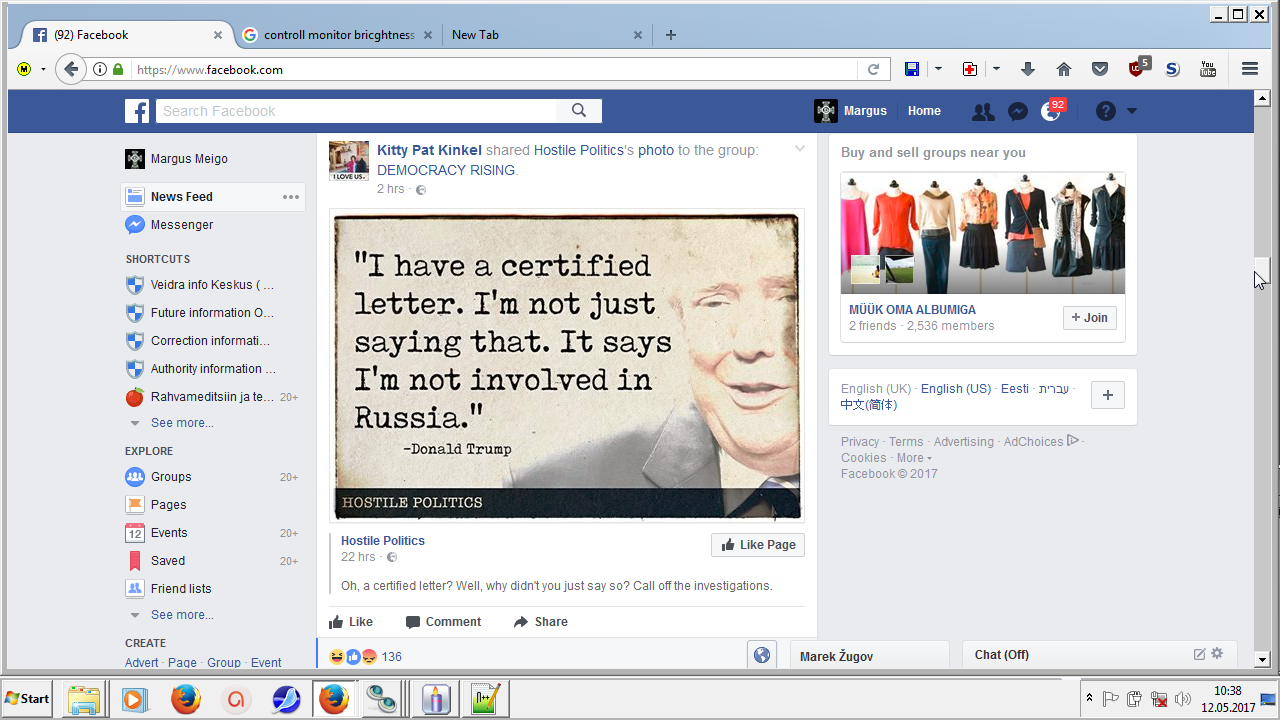Reload page with the refresh icon

[x=873, y=69]
